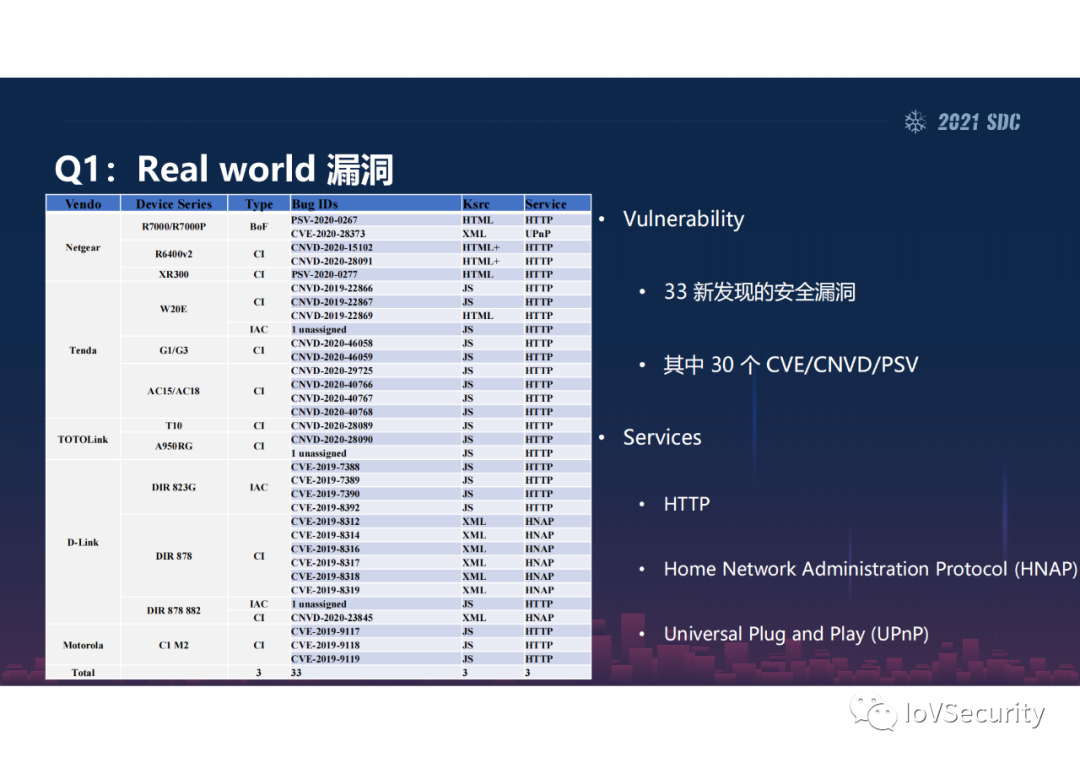Click bug ID 'CNVD-2020-28089'
1080x763 pixels.
(x=332, y=426)
